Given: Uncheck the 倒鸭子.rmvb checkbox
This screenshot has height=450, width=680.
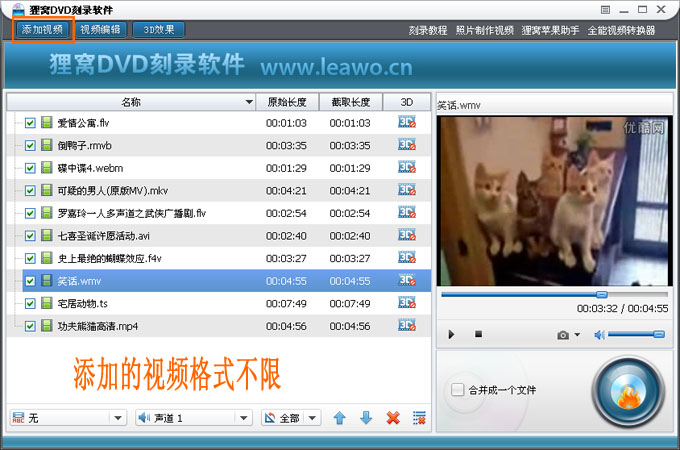Looking at the screenshot, I should [30, 146].
